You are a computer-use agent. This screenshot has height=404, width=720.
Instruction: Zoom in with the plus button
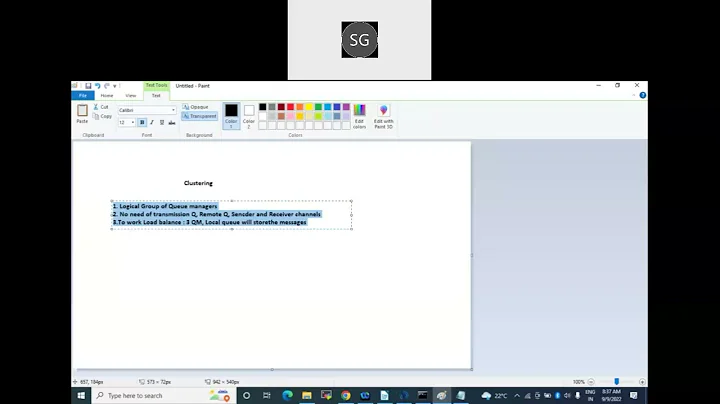click(642, 382)
